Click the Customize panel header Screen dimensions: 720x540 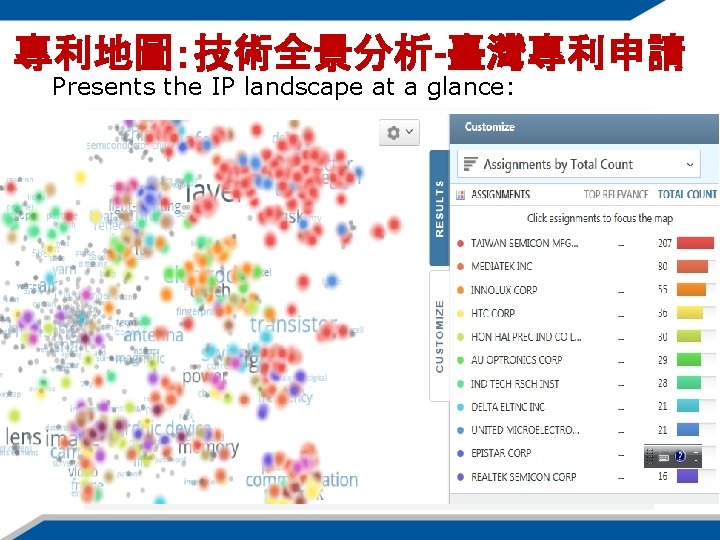(584, 128)
